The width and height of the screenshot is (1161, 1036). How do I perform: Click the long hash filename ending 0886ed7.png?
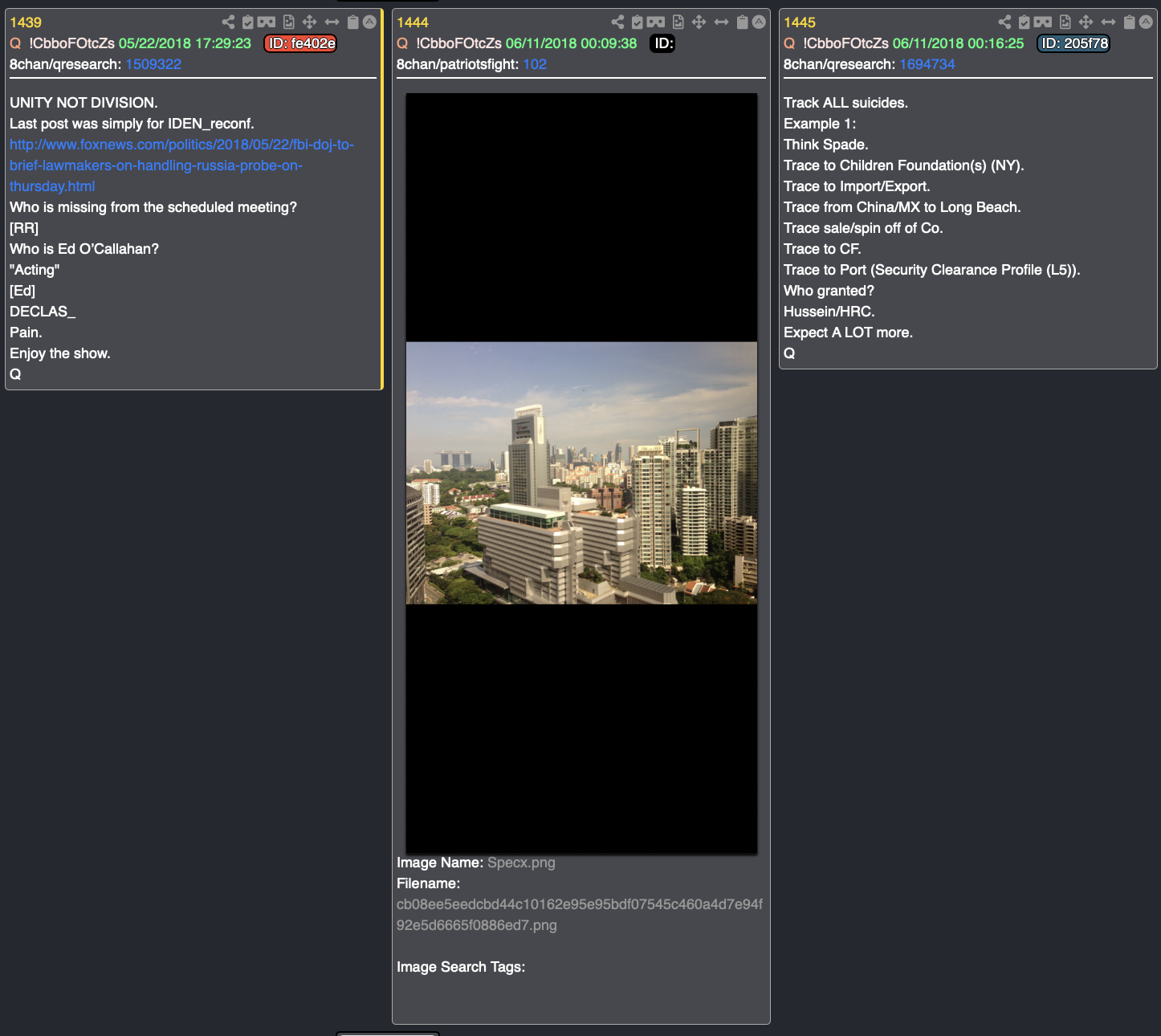click(x=580, y=915)
